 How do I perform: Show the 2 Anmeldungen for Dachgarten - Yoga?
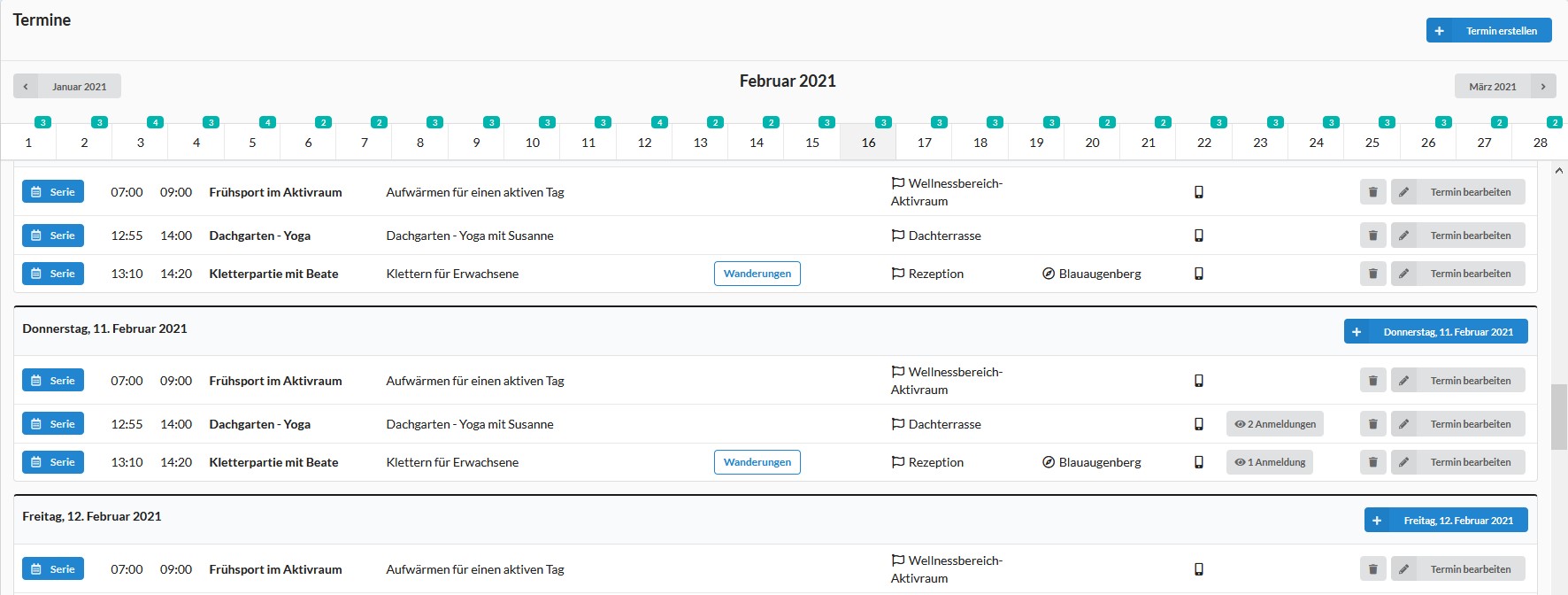[1274, 424]
